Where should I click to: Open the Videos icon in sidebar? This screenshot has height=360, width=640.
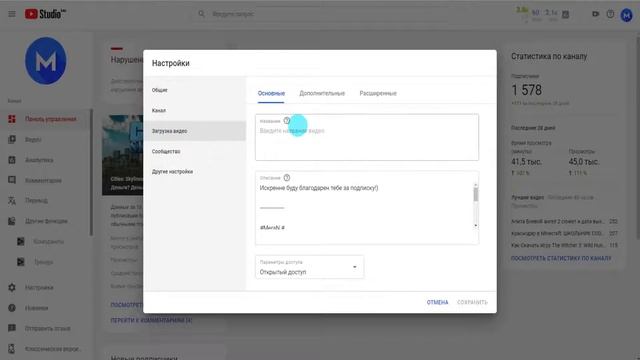pos(12,139)
